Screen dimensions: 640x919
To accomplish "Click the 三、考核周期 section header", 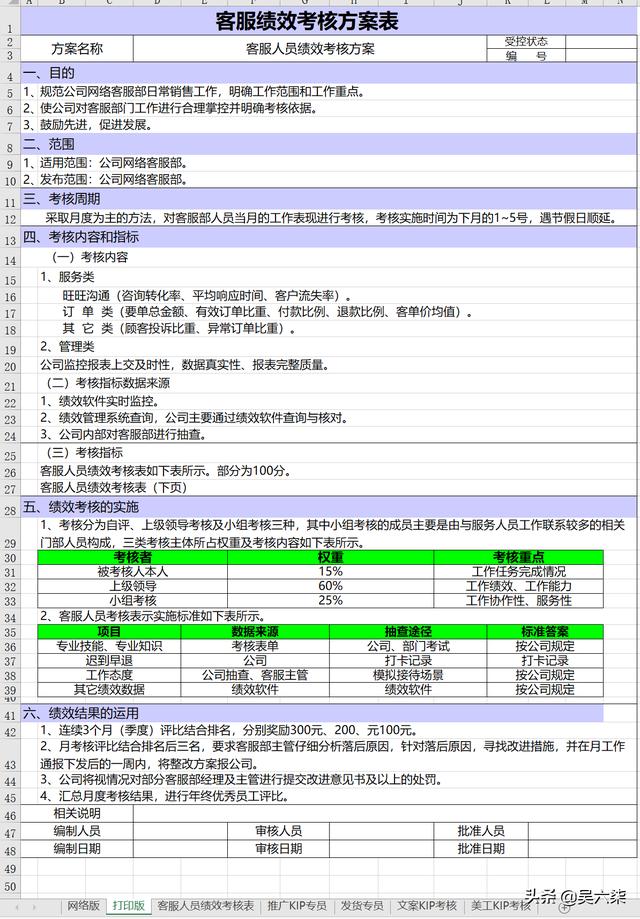I will tap(328, 199).
